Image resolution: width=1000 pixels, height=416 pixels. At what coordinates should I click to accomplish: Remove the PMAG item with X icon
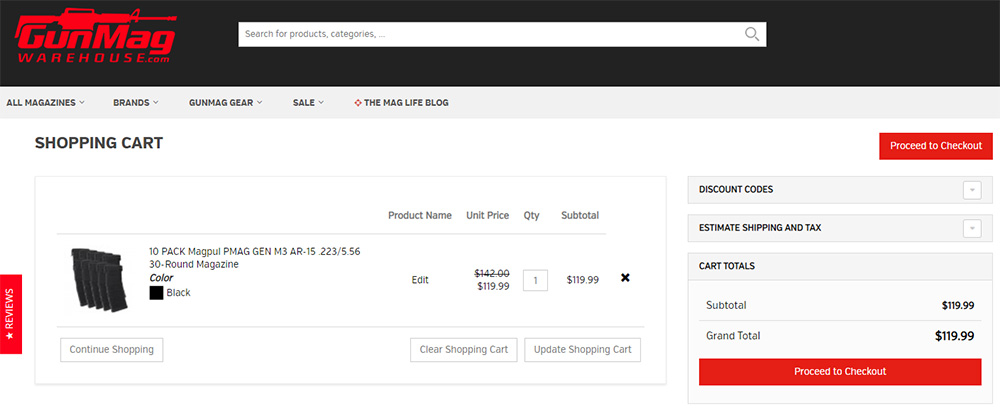point(625,278)
